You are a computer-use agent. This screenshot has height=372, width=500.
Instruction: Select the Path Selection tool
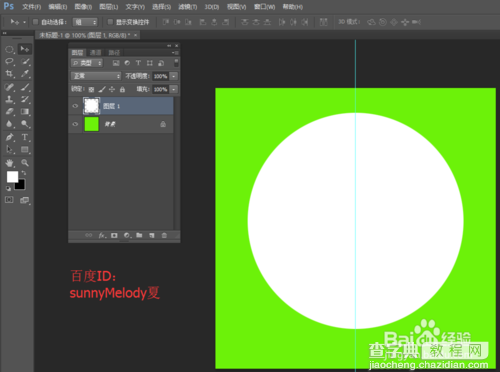point(9,149)
